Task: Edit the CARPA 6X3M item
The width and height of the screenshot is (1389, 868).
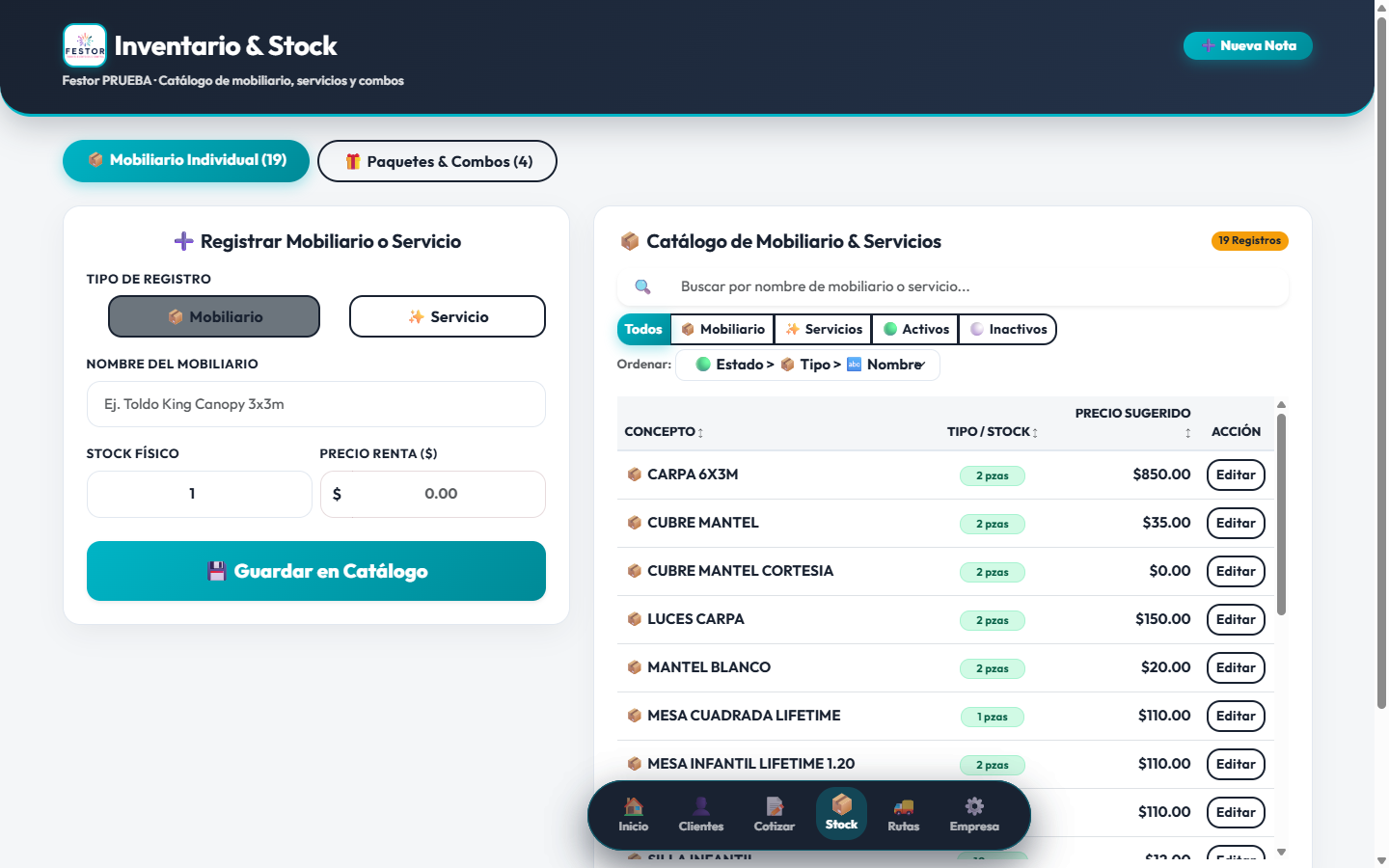Action: [x=1236, y=475]
